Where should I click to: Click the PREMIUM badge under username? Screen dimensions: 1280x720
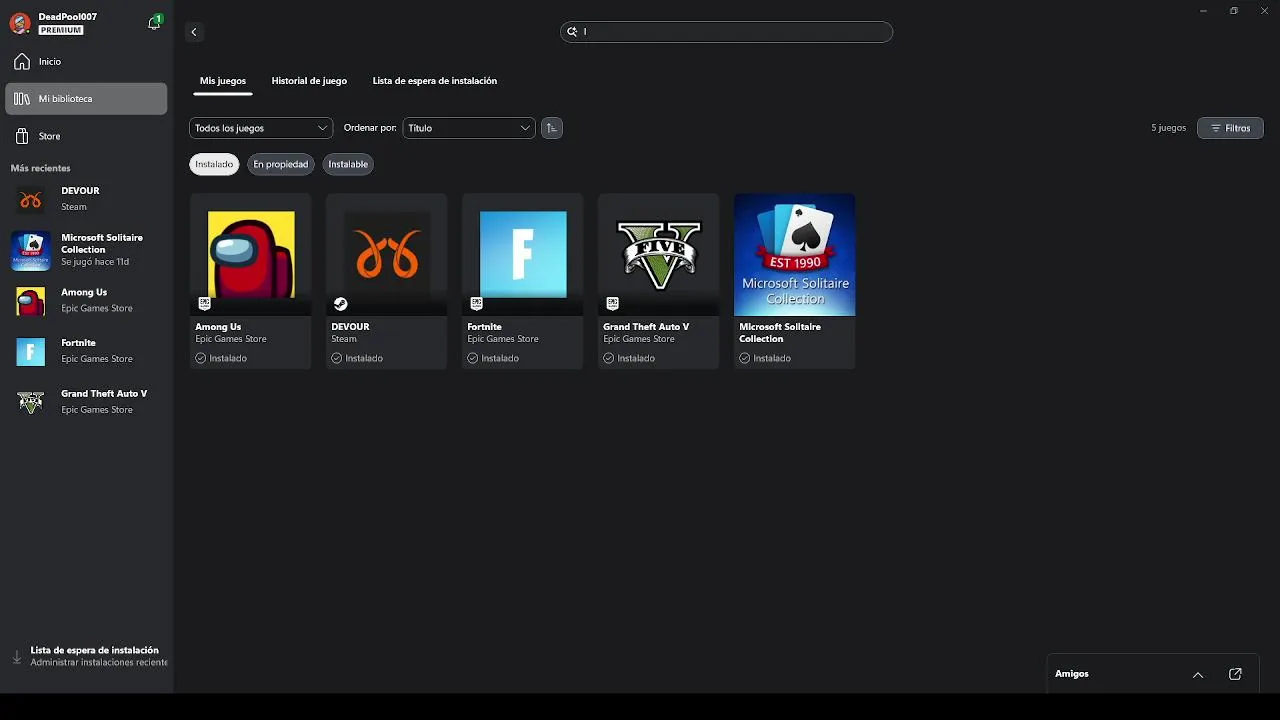[x=61, y=30]
